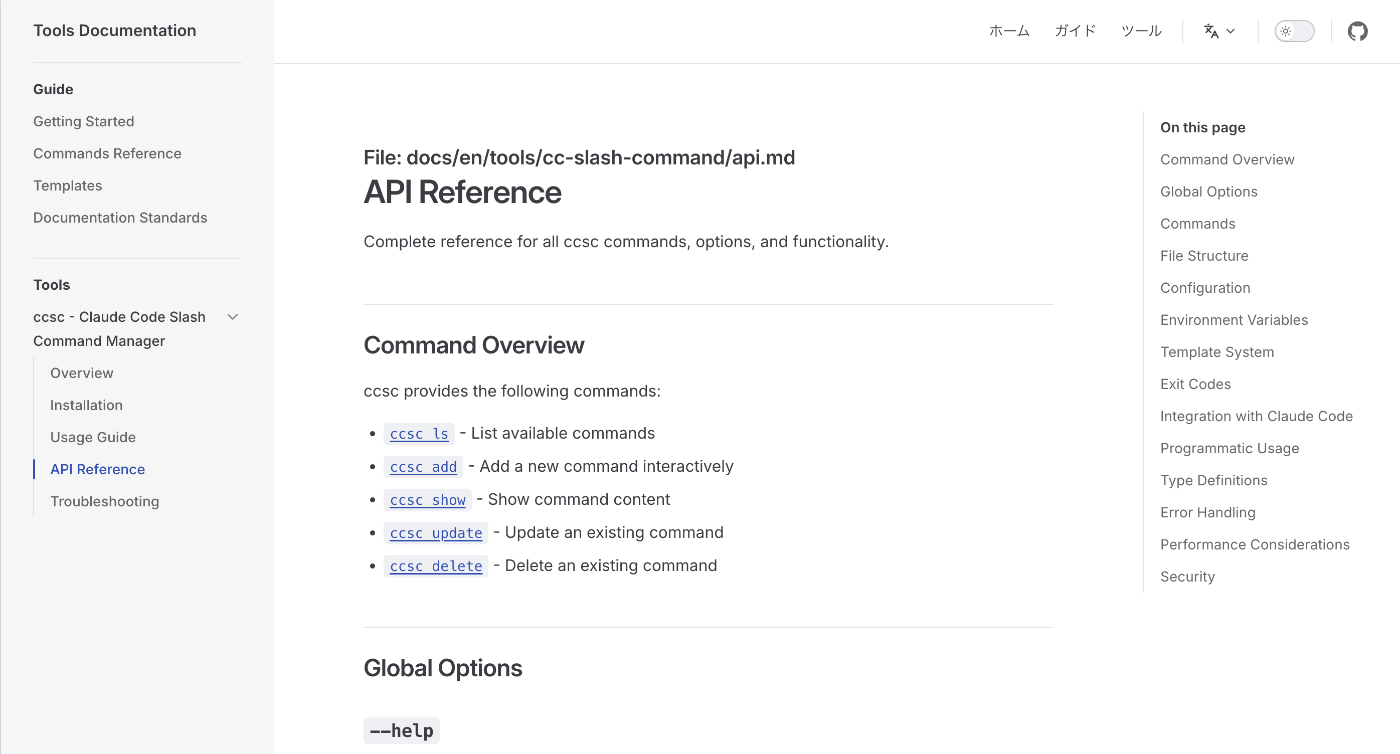This screenshot has height=754, width=1400.
Task: Jump to Command Overview in page outline
Action: [x=1227, y=159]
